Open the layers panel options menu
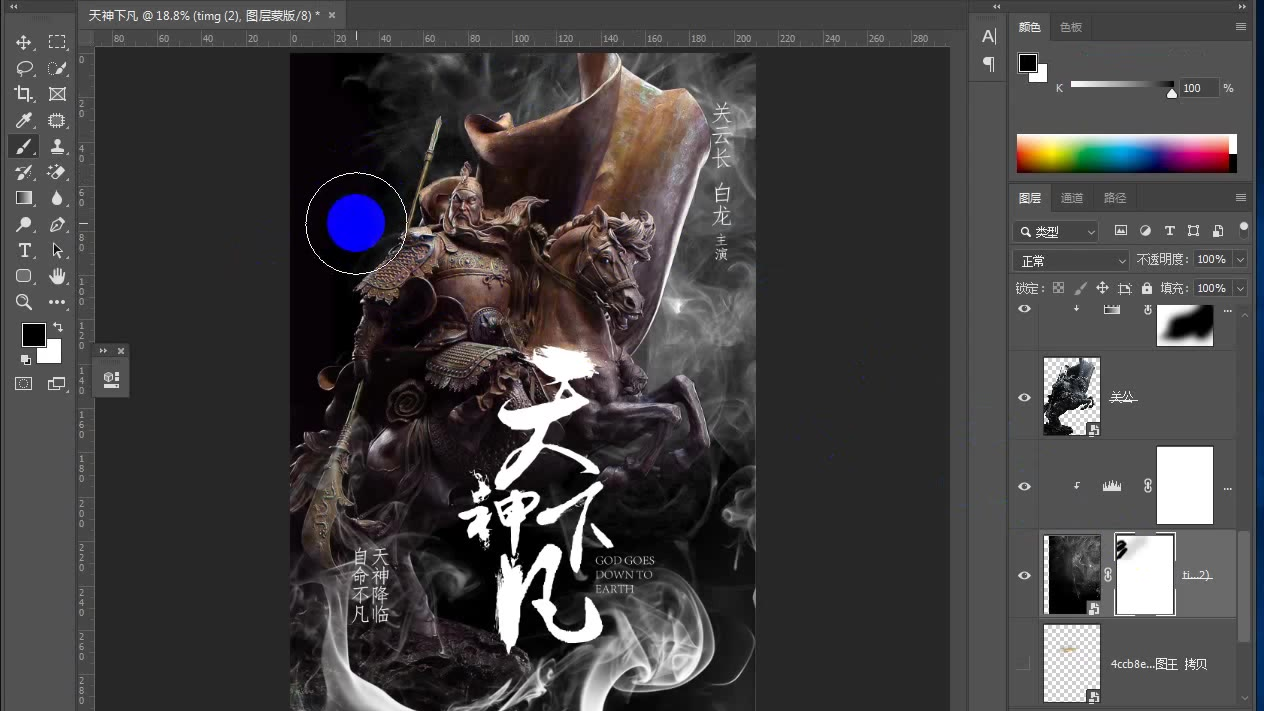Image resolution: width=1264 pixels, height=711 pixels. click(1241, 198)
